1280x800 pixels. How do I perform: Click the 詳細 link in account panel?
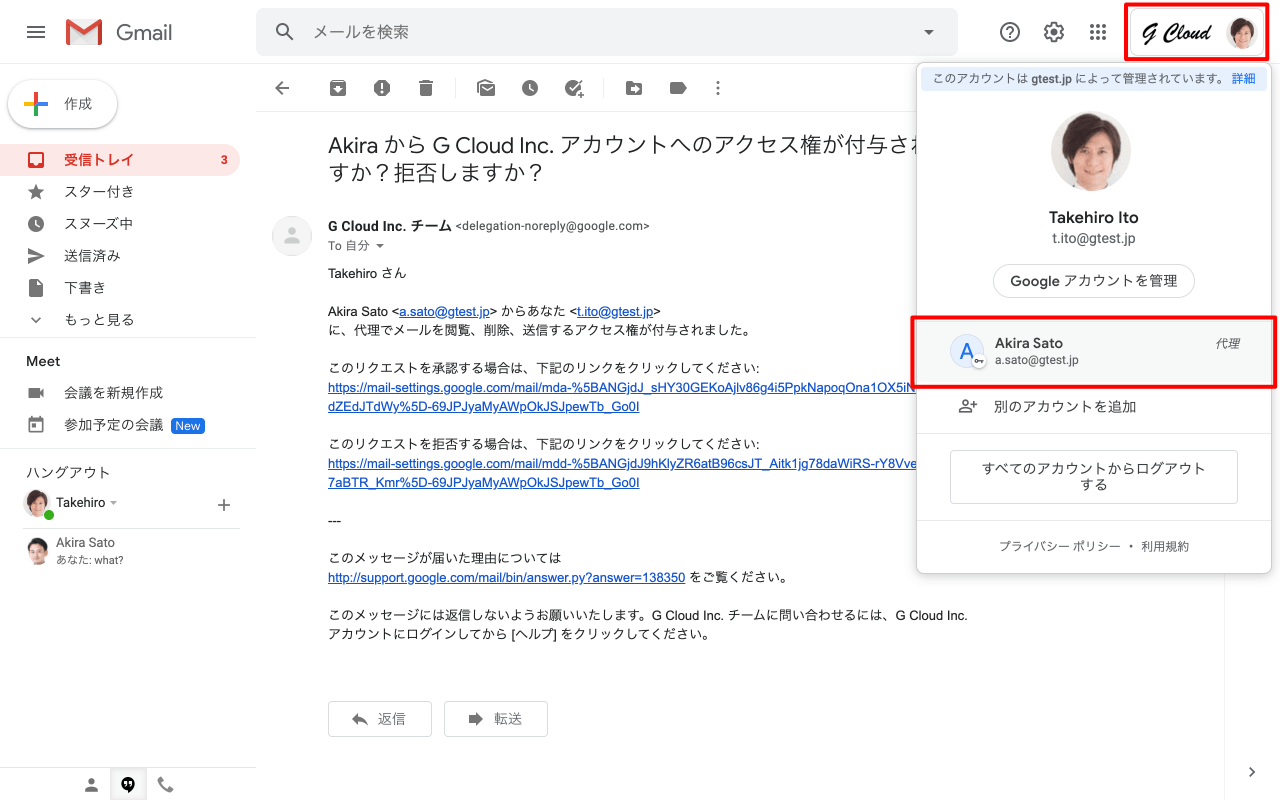click(1243, 78)
